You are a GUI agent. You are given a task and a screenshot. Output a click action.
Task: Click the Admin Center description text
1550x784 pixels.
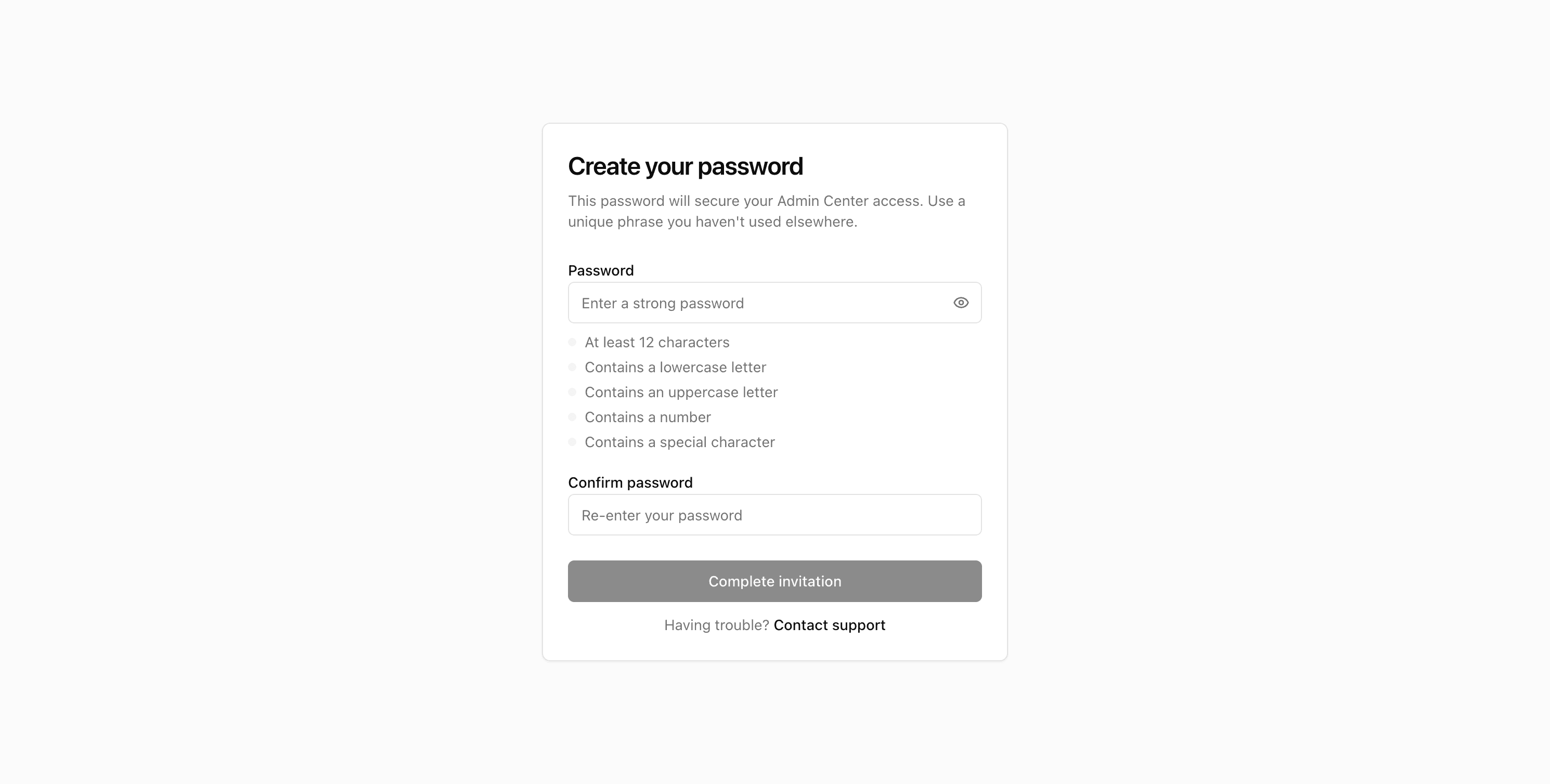click(x=766, y=211)
